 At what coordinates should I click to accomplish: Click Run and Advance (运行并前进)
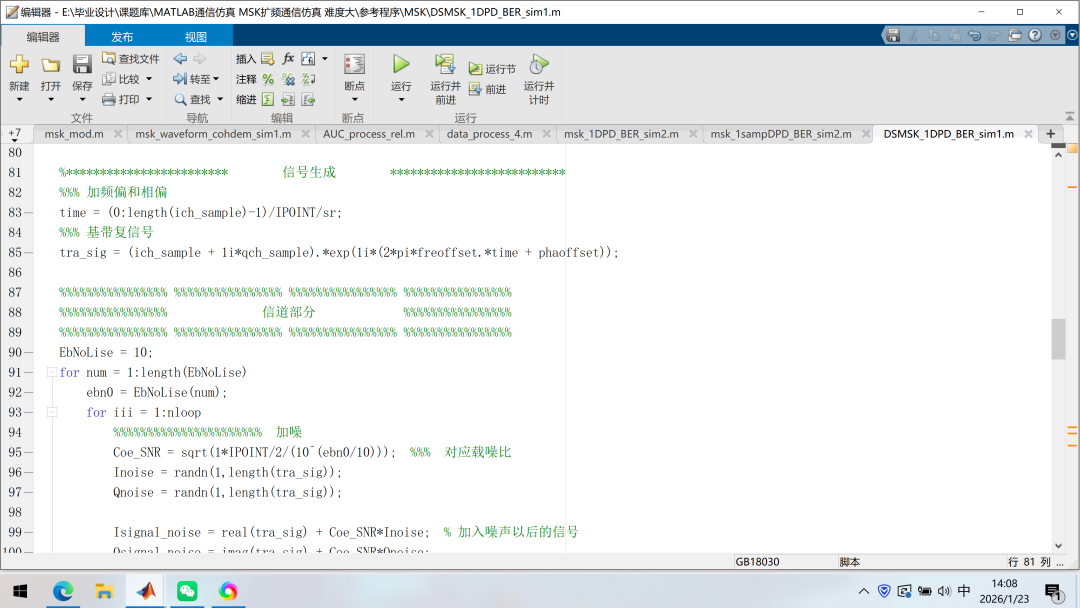coord(445,79)
